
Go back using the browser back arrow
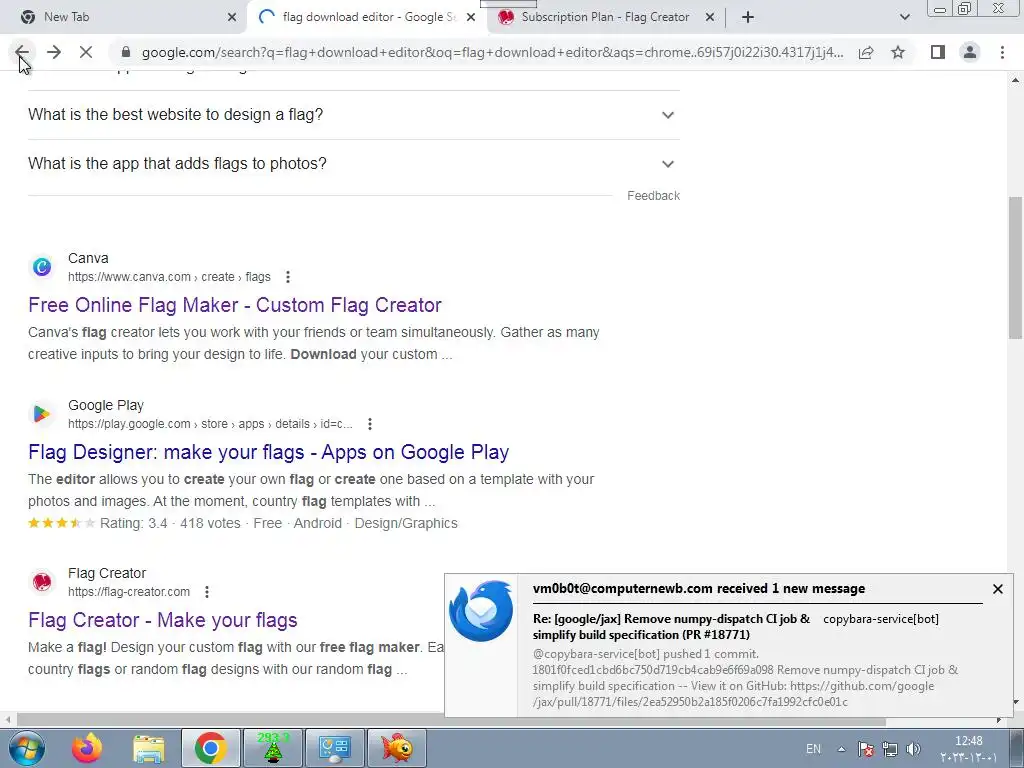pyautogui.click(x=22, y=52)
